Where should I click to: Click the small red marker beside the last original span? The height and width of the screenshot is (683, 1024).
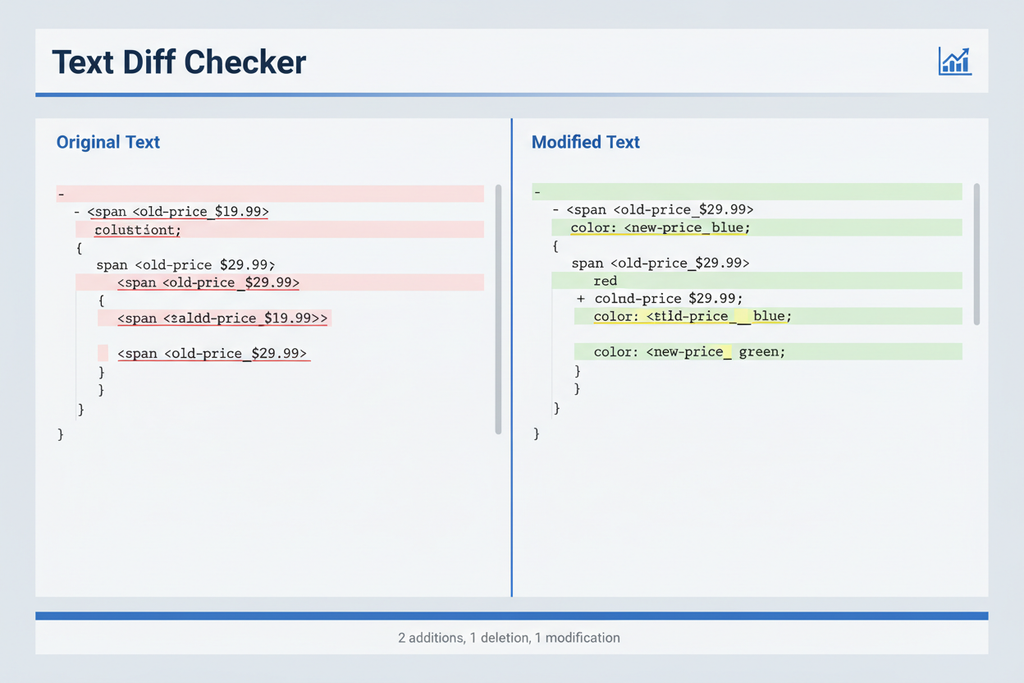tap(103, 353)
